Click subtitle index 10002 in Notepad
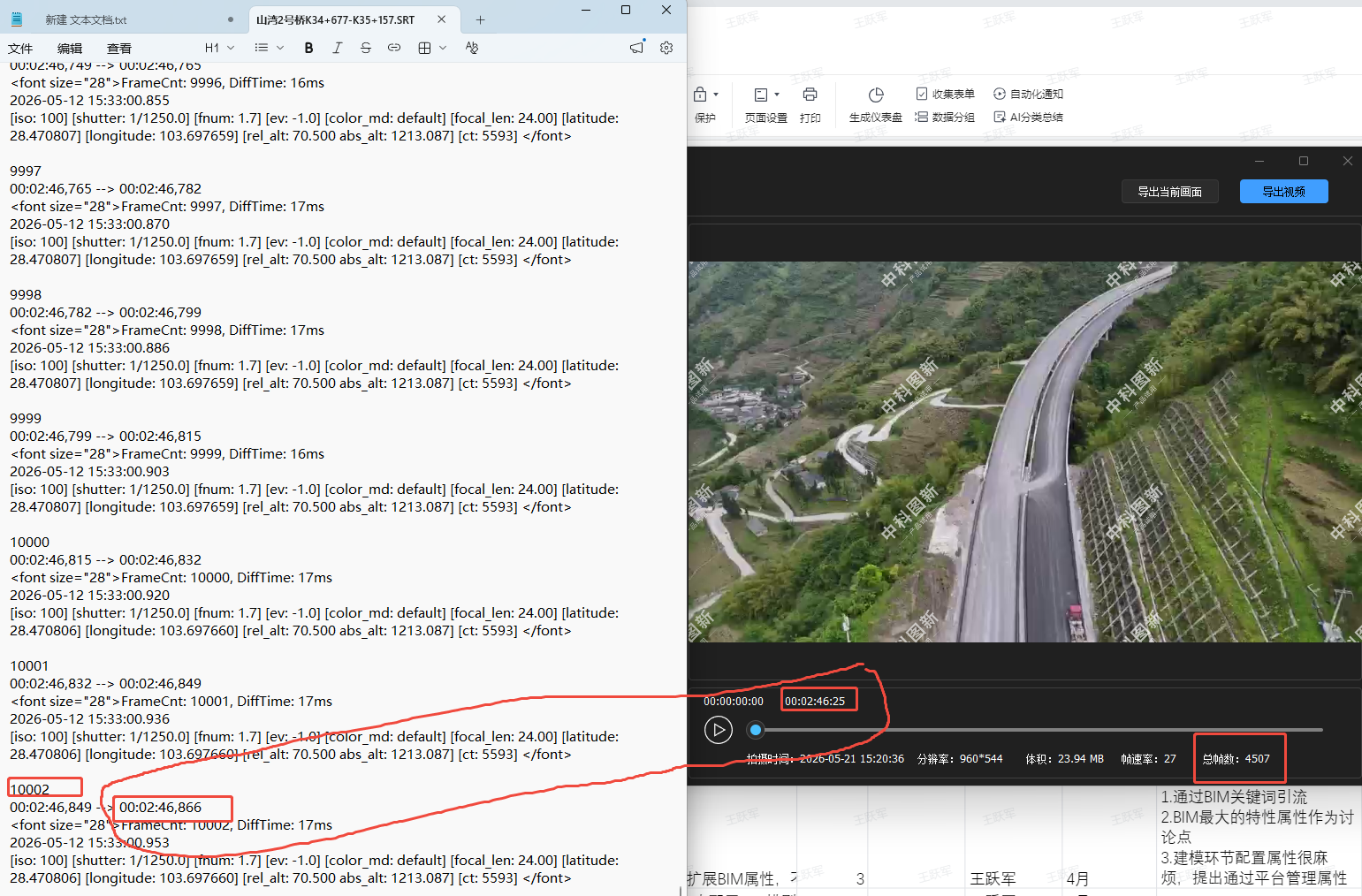Screen dimensions: 1362x896 29,790
